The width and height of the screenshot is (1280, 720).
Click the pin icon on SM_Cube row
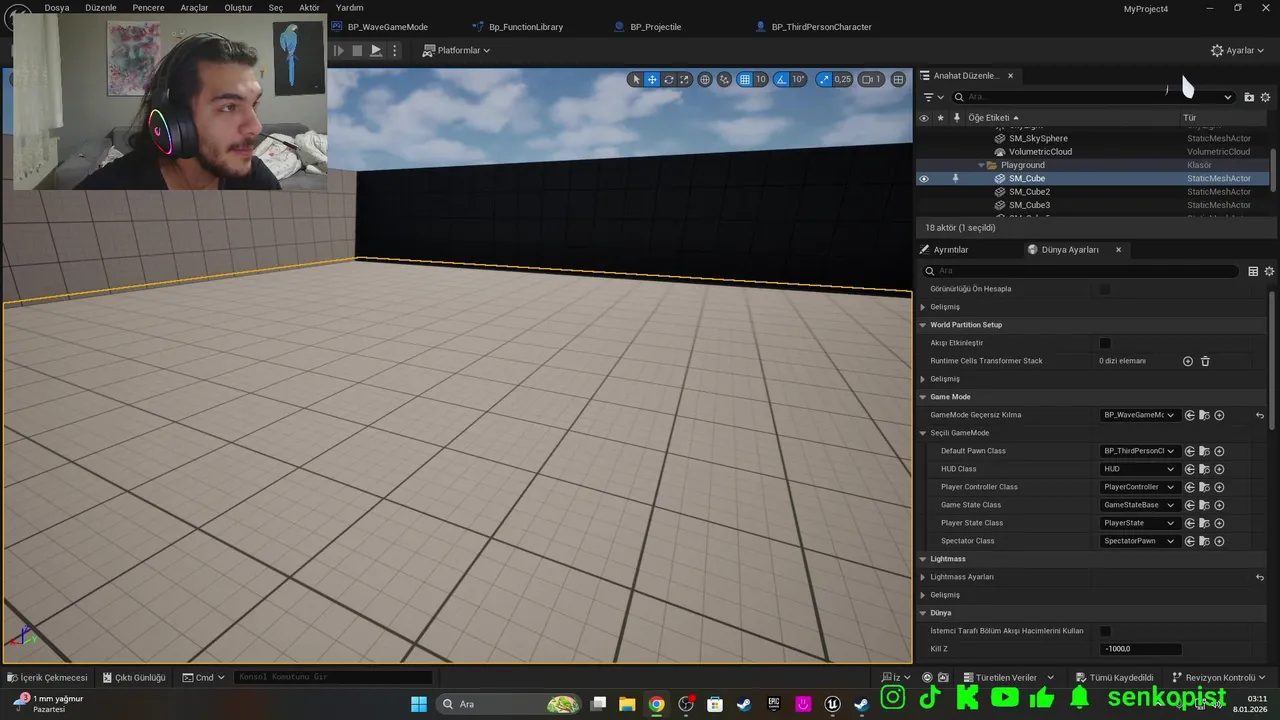pos(955,179)
